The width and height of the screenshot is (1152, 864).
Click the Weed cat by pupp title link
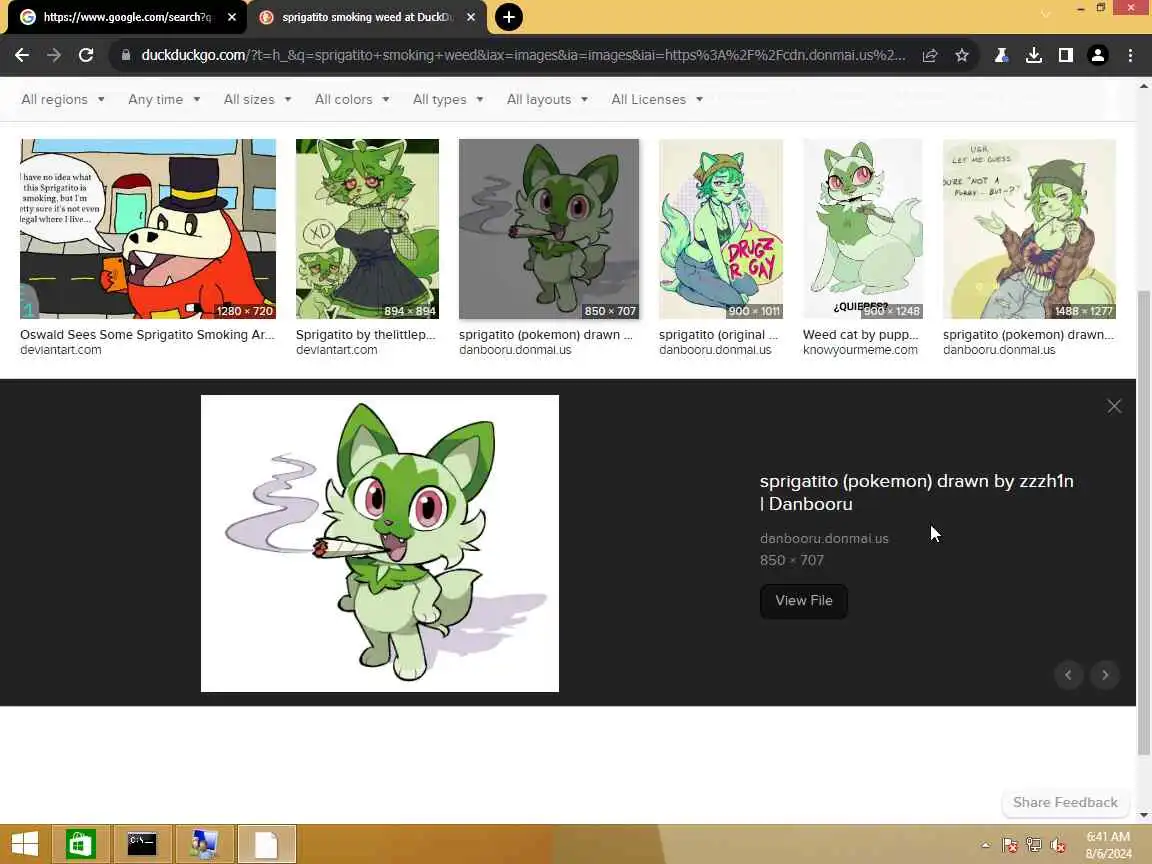[860, 334]
